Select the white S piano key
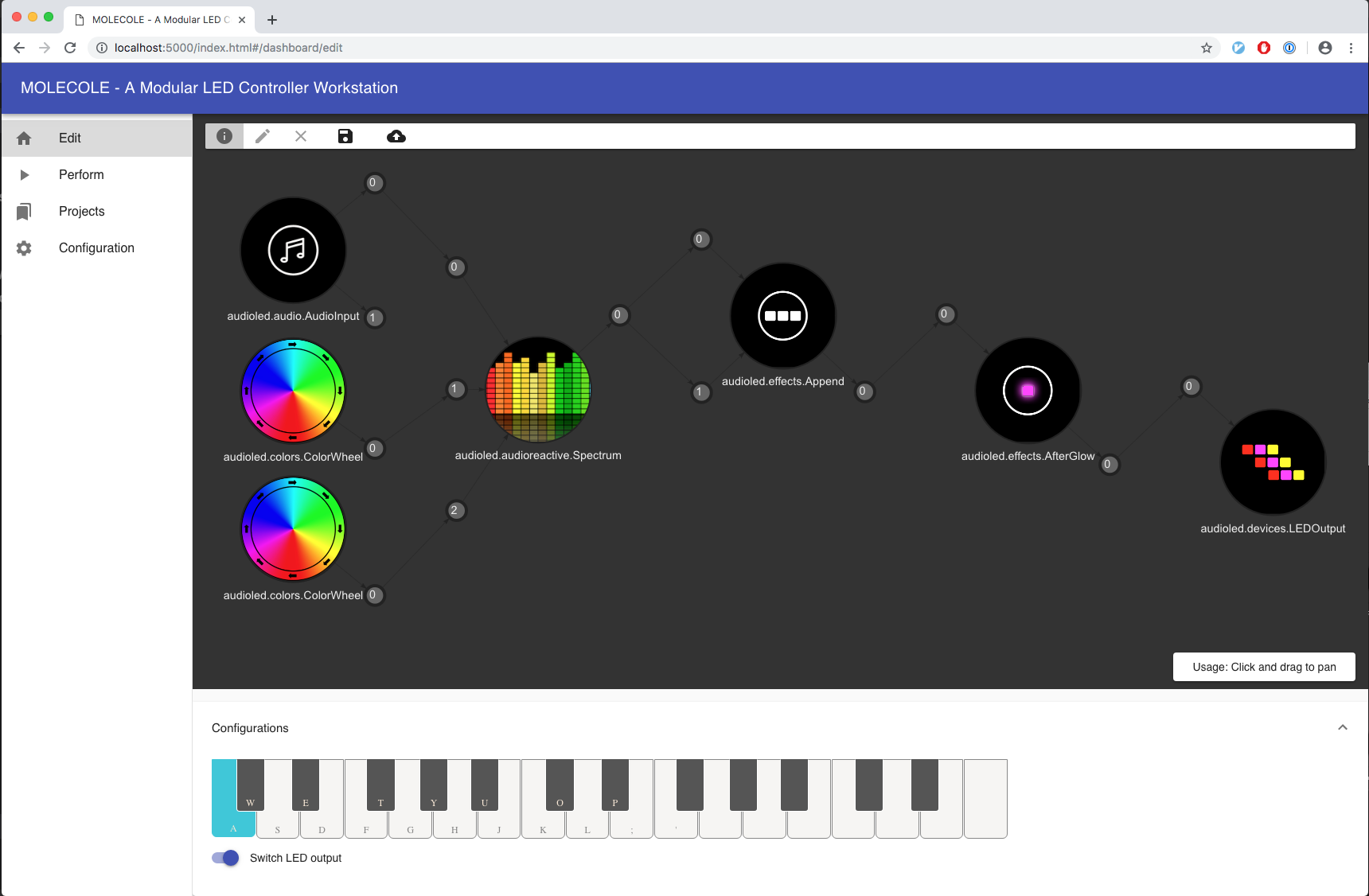This screenshot has height=896, width=1369. tap(278, 824)
